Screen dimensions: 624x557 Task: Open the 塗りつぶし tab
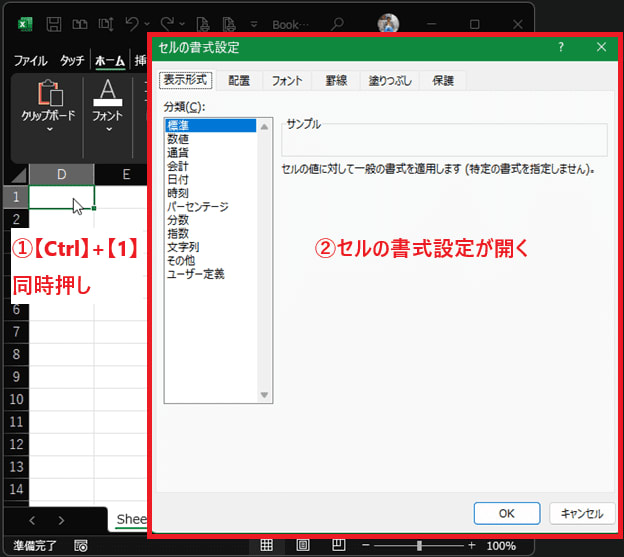point(388,81)
